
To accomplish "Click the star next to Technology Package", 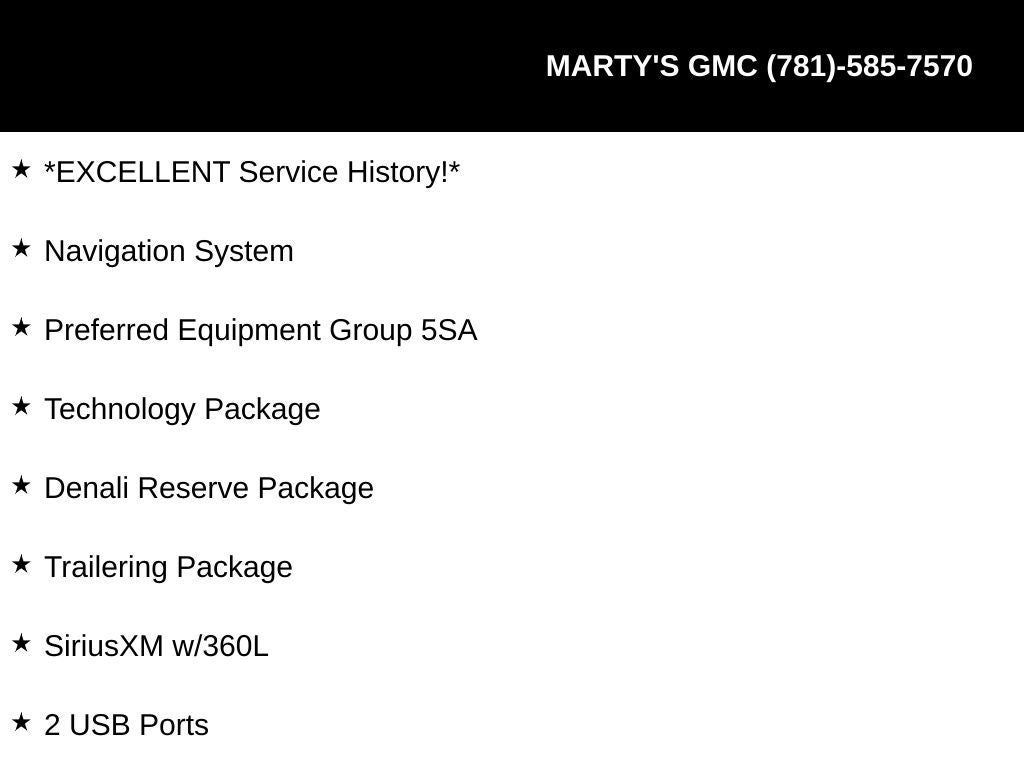I will point(21,406).
